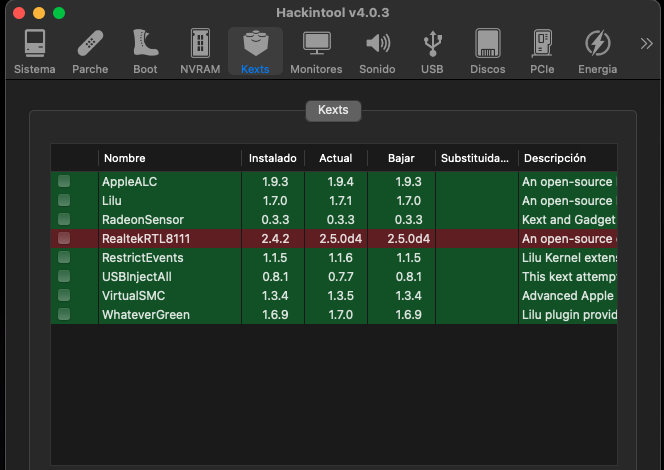664x470 pixels.
Task: Click USBInjectAll description 'This kext attempt'
Action: [x=569, y=277]
